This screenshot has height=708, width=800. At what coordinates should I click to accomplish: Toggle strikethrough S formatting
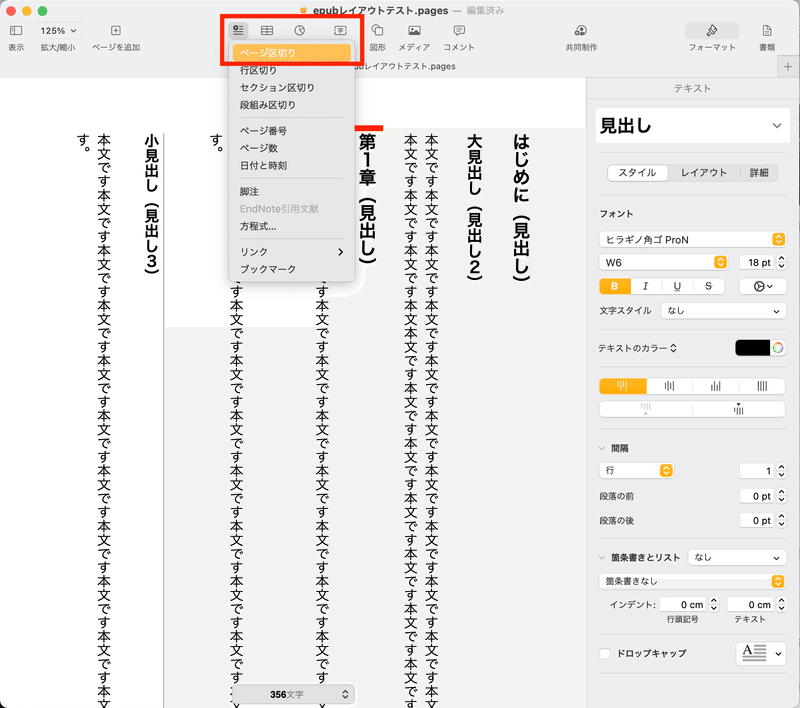(708, 286)
